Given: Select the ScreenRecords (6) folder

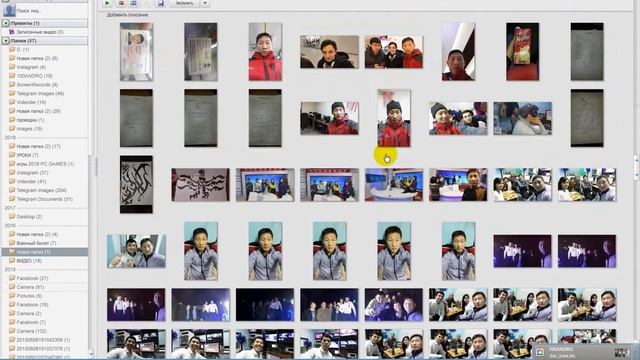Looking at the screenshot, I should coord(37,84).
